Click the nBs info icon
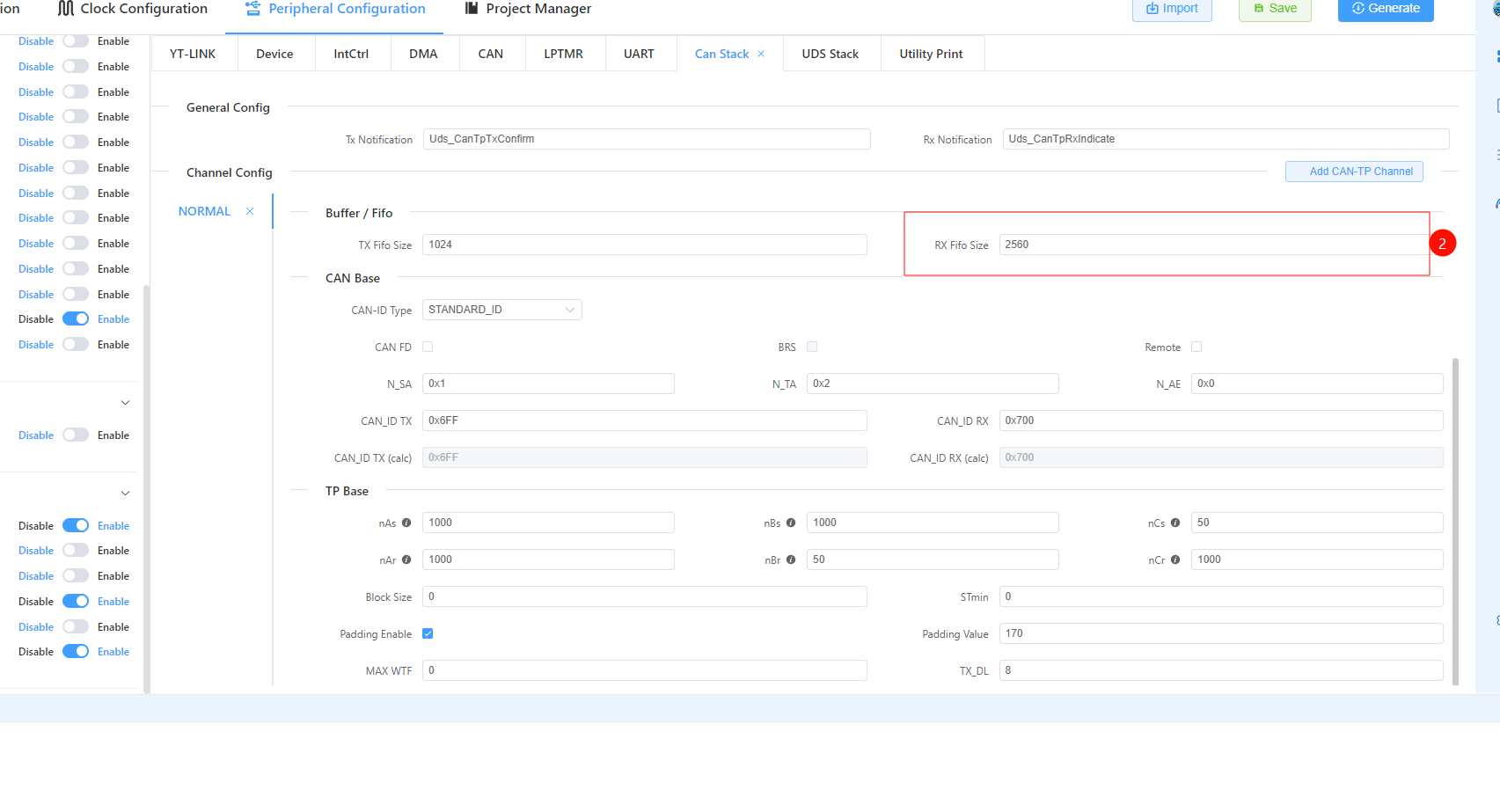1500x812 pixels. tap(791, 523)
